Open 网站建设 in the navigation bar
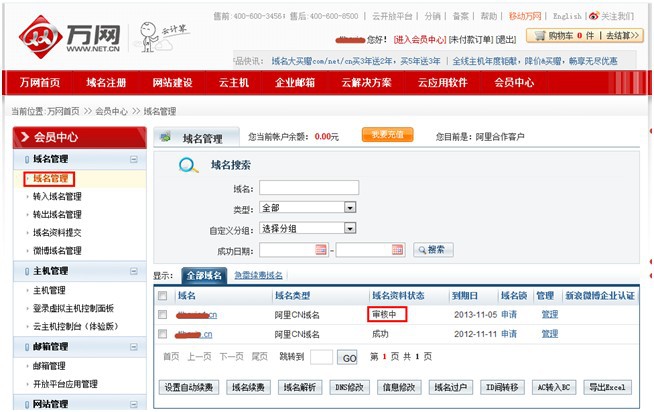 [x=172, y=83]
